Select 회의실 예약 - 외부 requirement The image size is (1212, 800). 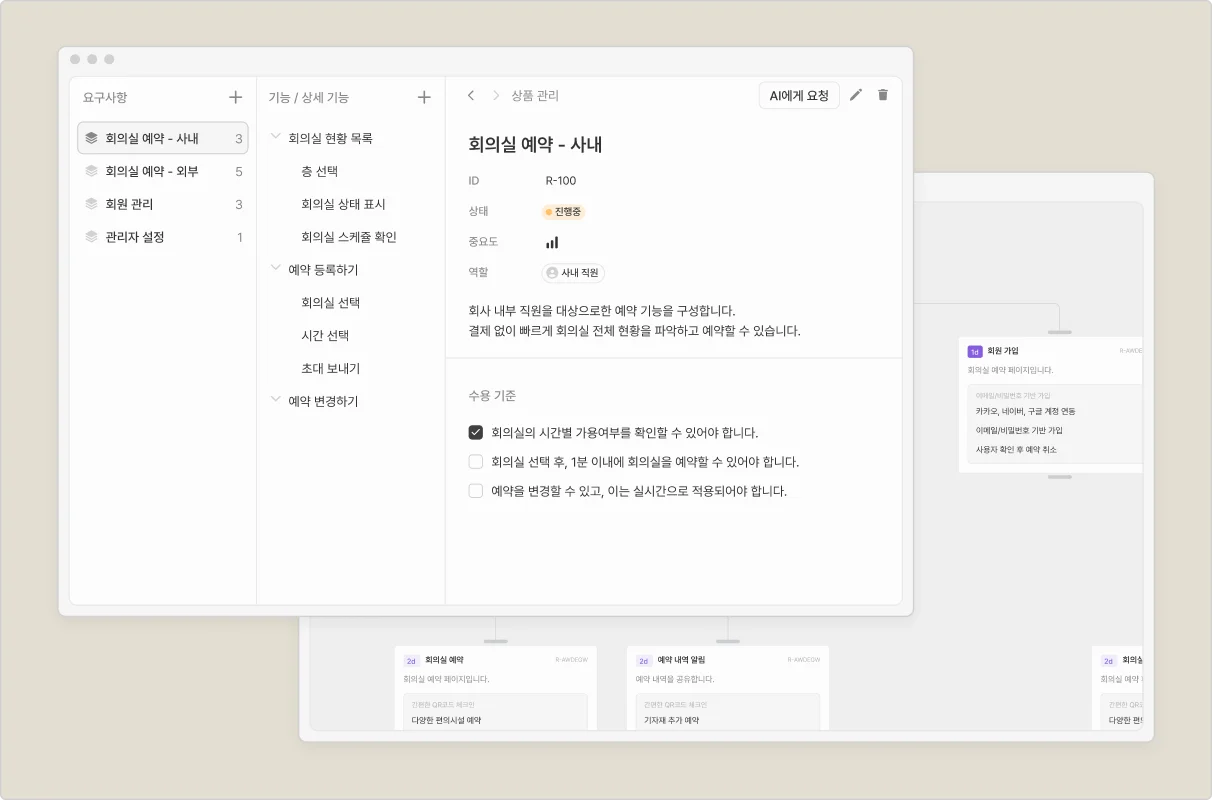click(x=152, y=172)
